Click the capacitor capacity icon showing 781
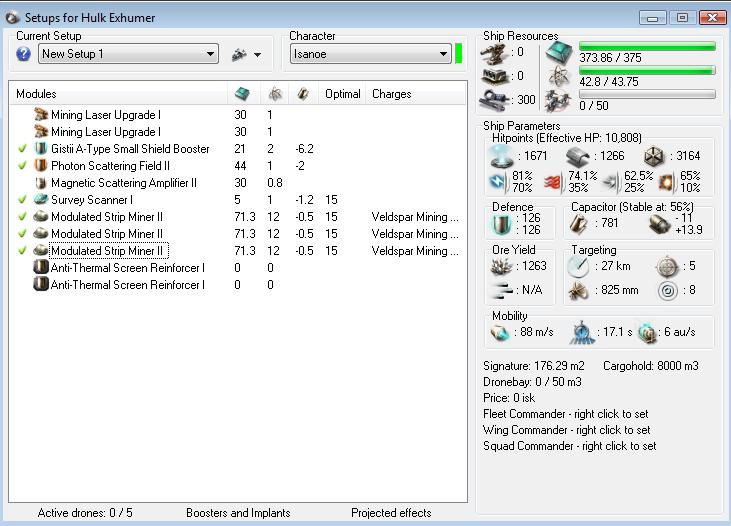 point(579,224)
